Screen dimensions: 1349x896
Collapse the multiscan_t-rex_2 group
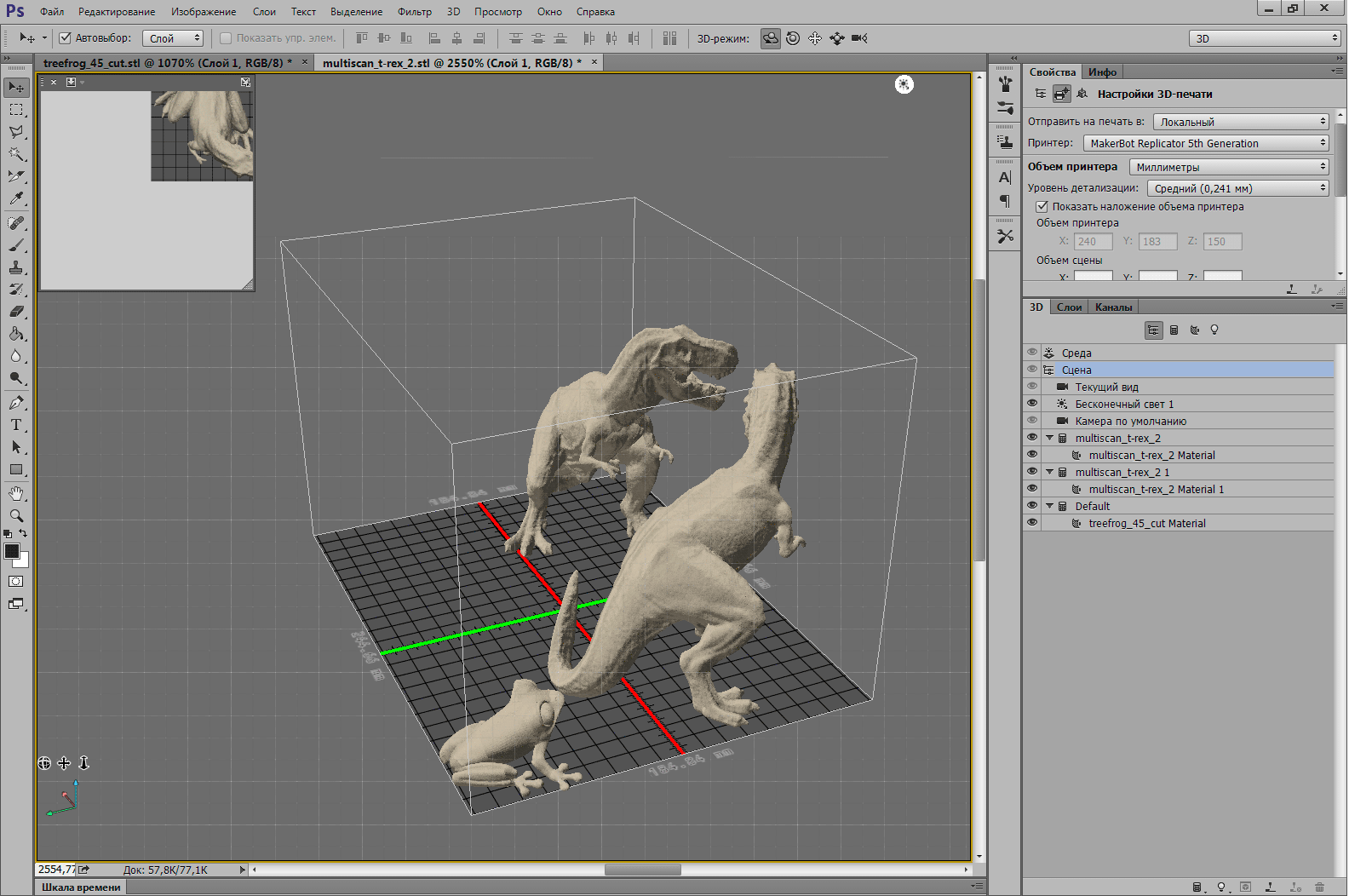(1049, 438)
